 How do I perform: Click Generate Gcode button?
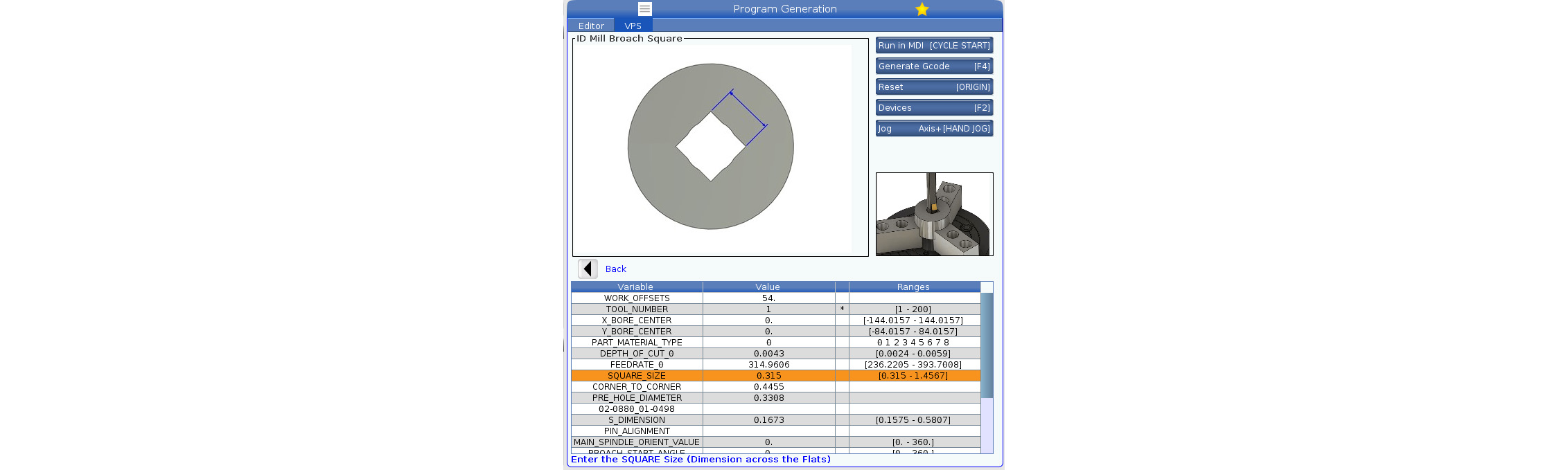(x=934, y=66)
